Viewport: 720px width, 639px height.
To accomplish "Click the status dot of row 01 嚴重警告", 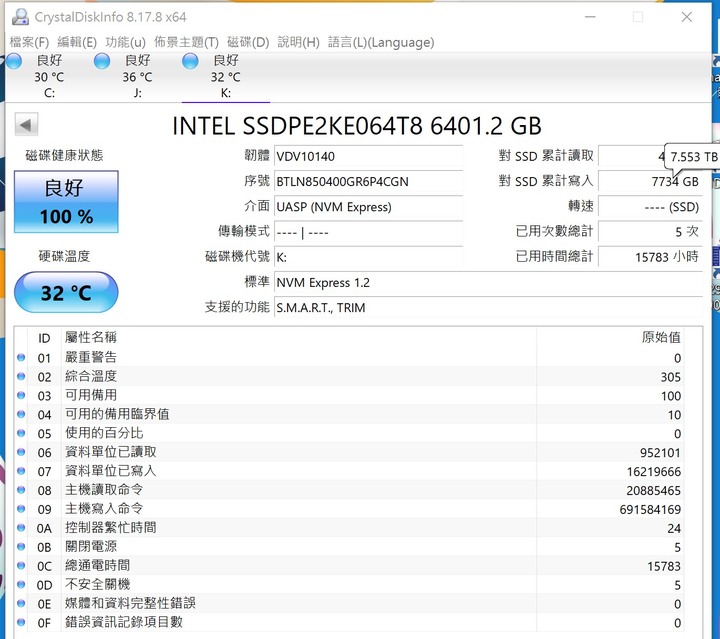I will point(21,357).
